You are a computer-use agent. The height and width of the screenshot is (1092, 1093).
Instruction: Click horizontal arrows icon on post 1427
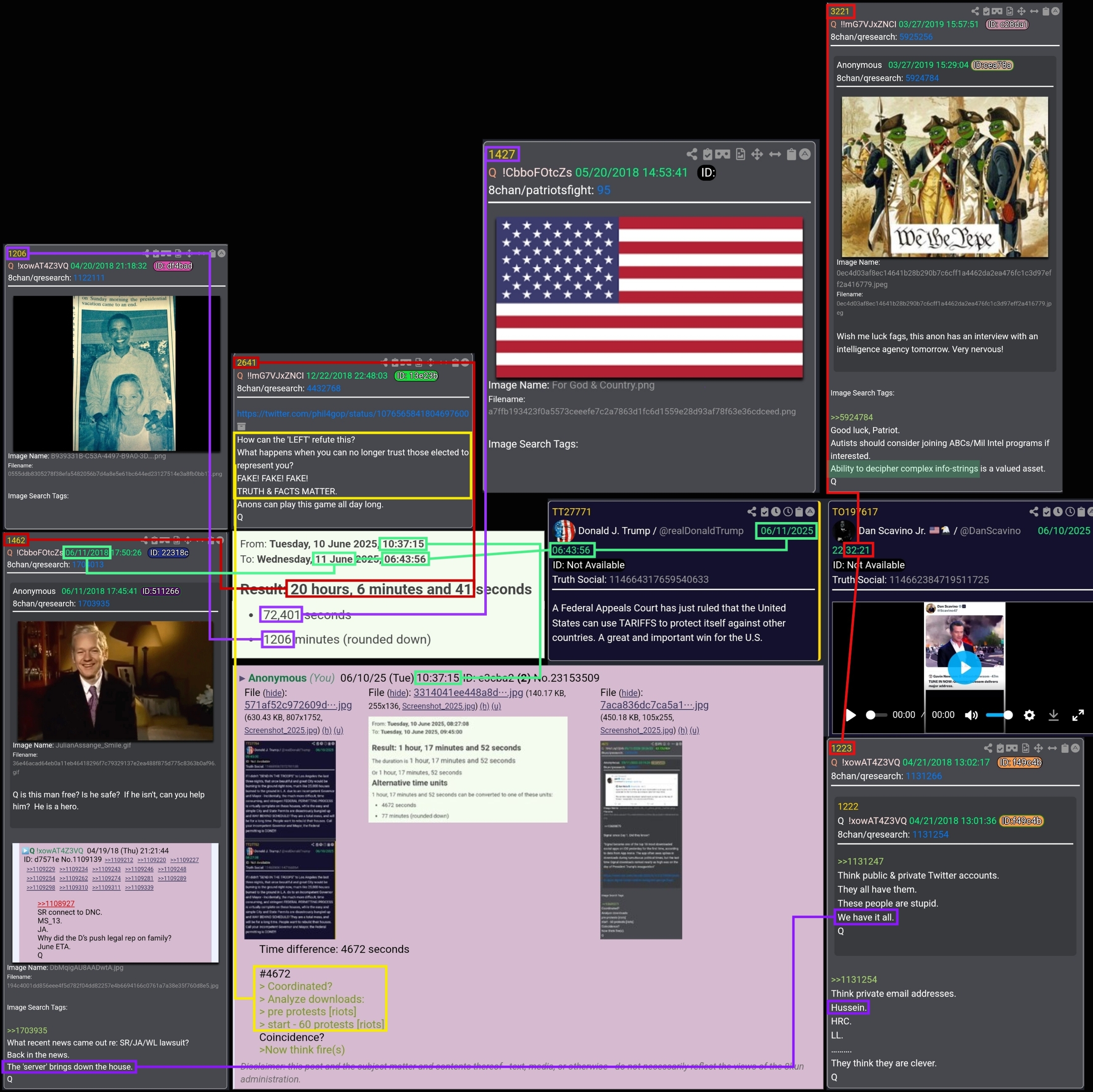775,154
